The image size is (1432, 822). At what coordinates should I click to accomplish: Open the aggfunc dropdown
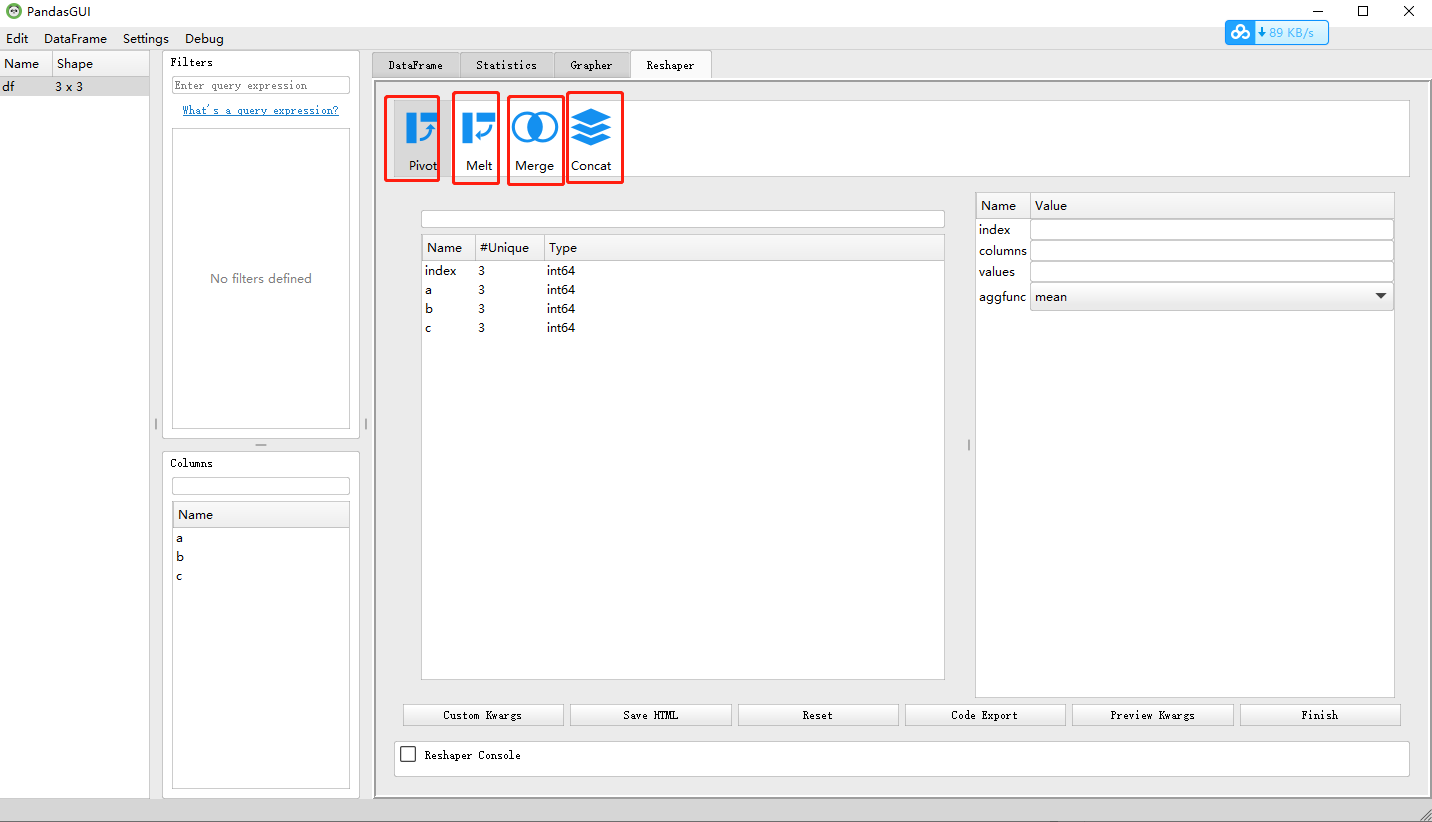[x=1380, y=296]
